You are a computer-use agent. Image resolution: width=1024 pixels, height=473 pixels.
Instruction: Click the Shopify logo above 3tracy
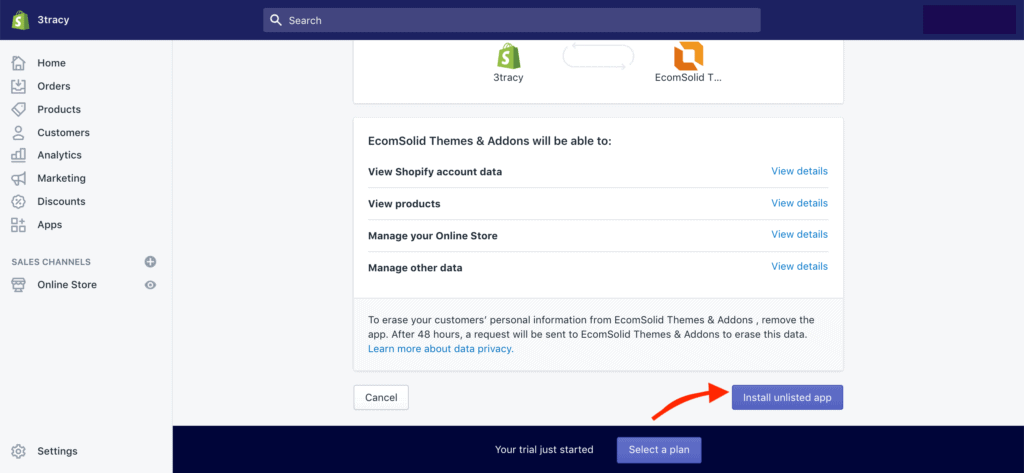509,56
